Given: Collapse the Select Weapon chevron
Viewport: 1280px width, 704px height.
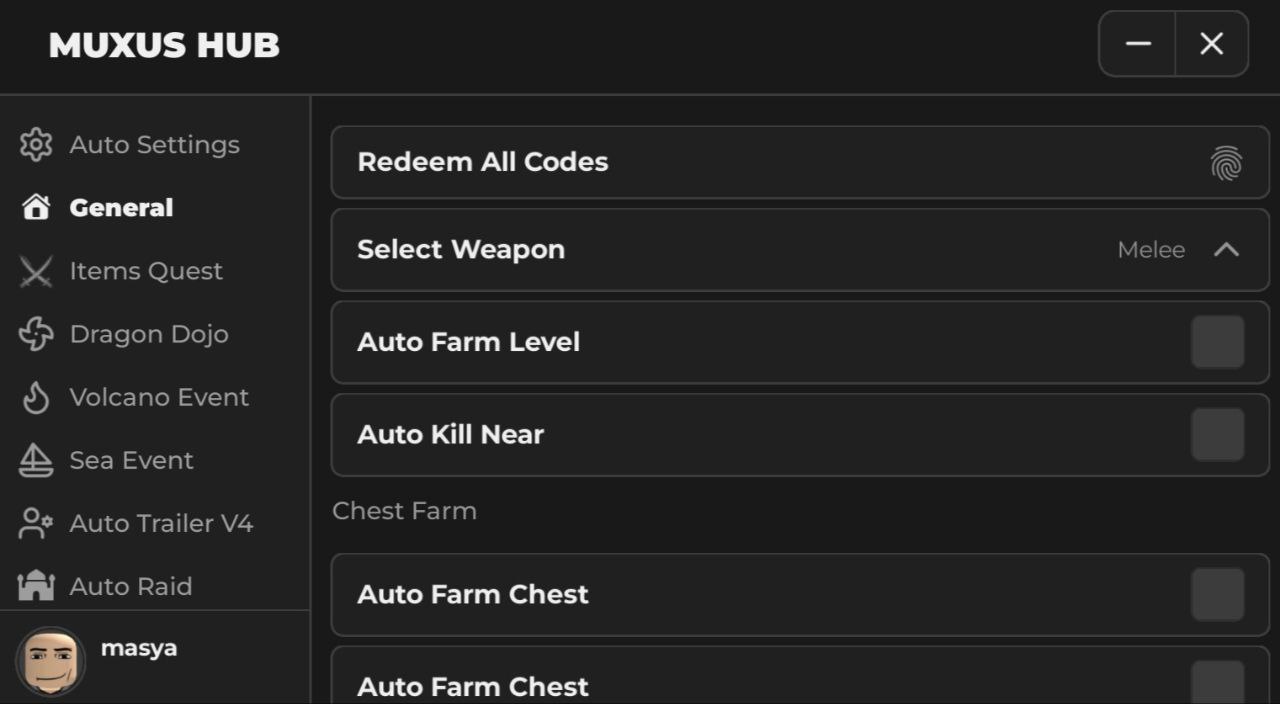Looking at the screenshot, I should (x=1226, y=250).
